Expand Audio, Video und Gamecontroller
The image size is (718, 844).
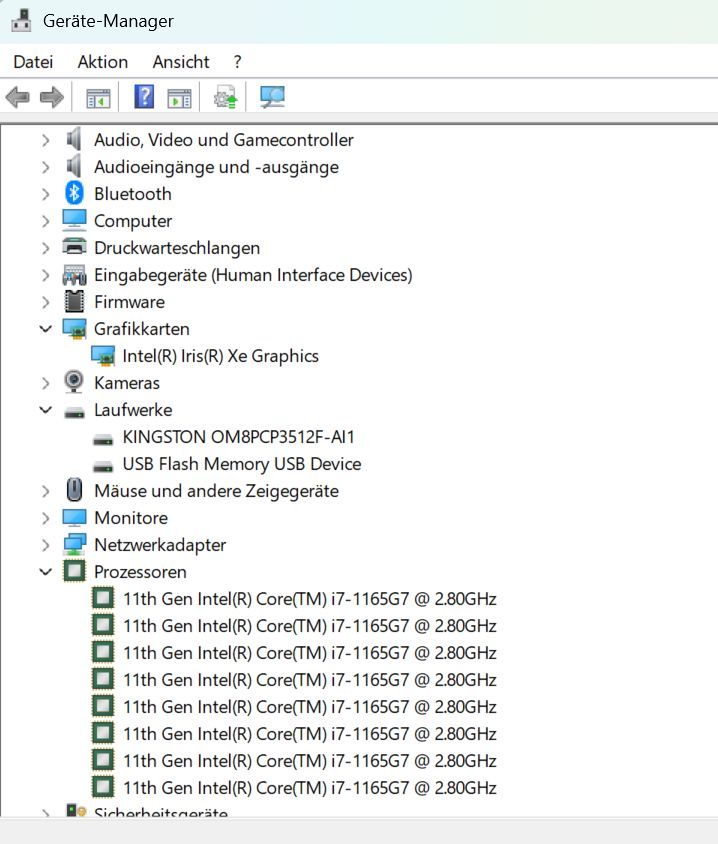click(46, 140)
